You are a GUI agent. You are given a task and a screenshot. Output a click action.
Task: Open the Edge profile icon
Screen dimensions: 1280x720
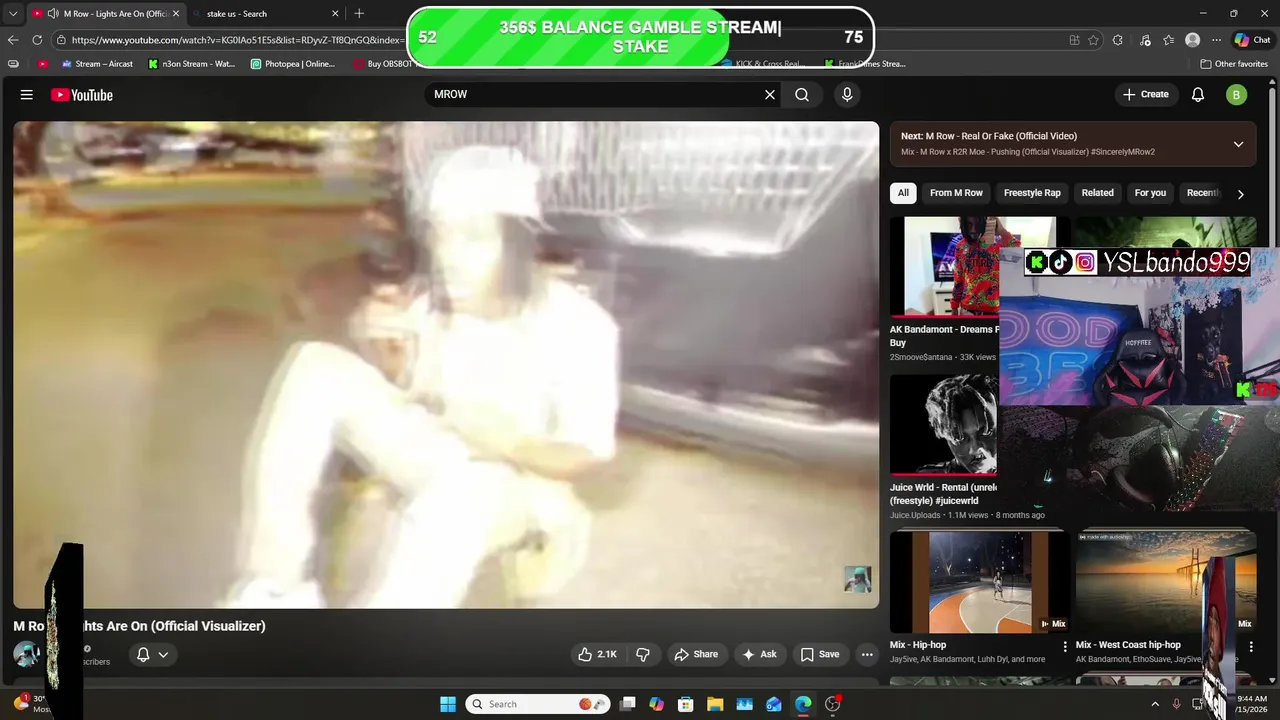point(1192,40)
